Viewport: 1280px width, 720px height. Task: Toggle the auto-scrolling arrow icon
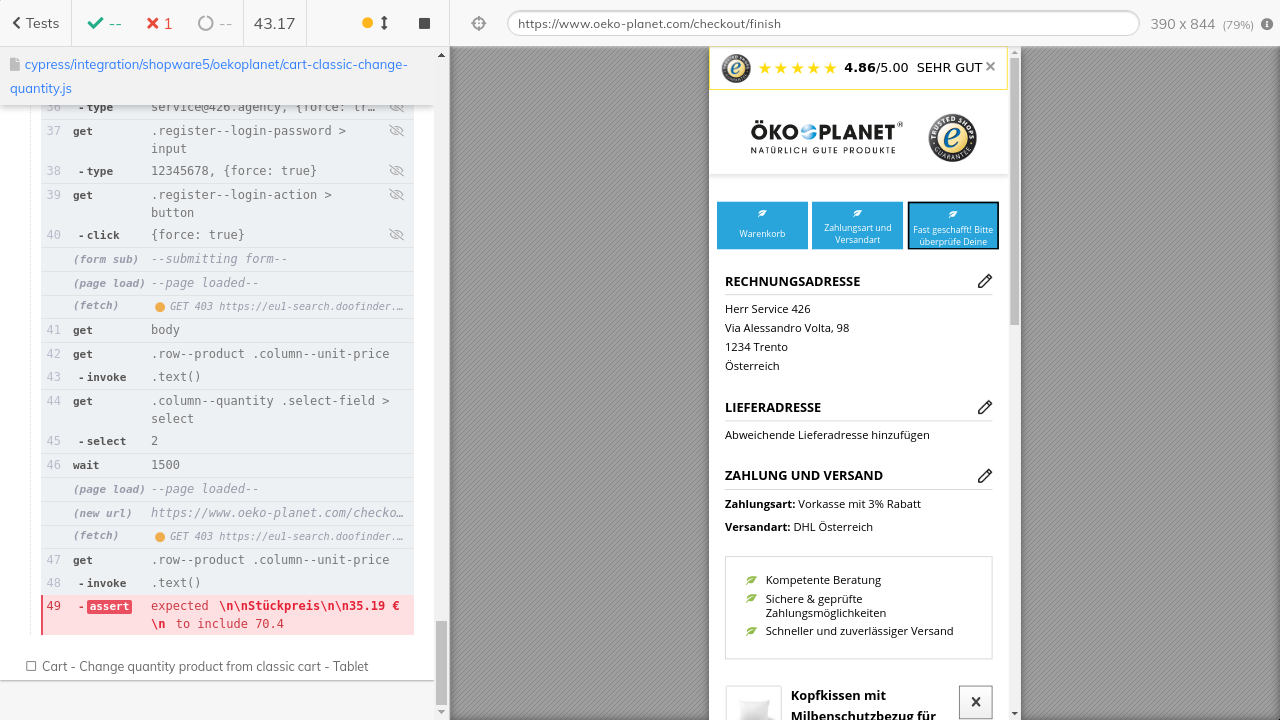[x=384, y=23]
